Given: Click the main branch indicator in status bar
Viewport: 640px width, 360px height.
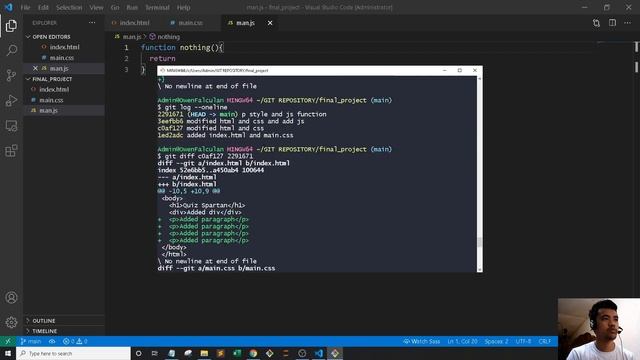Looking at the screenshot, I should (x=31, y=341).
